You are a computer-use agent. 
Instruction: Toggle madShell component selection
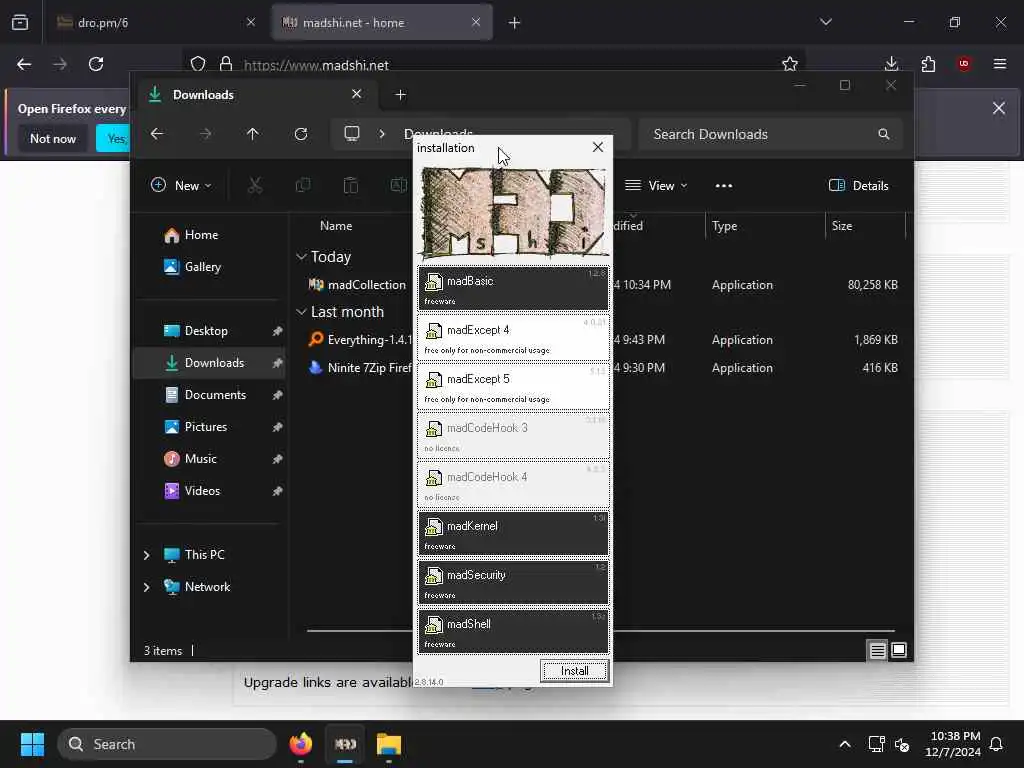tap(513, 632)
